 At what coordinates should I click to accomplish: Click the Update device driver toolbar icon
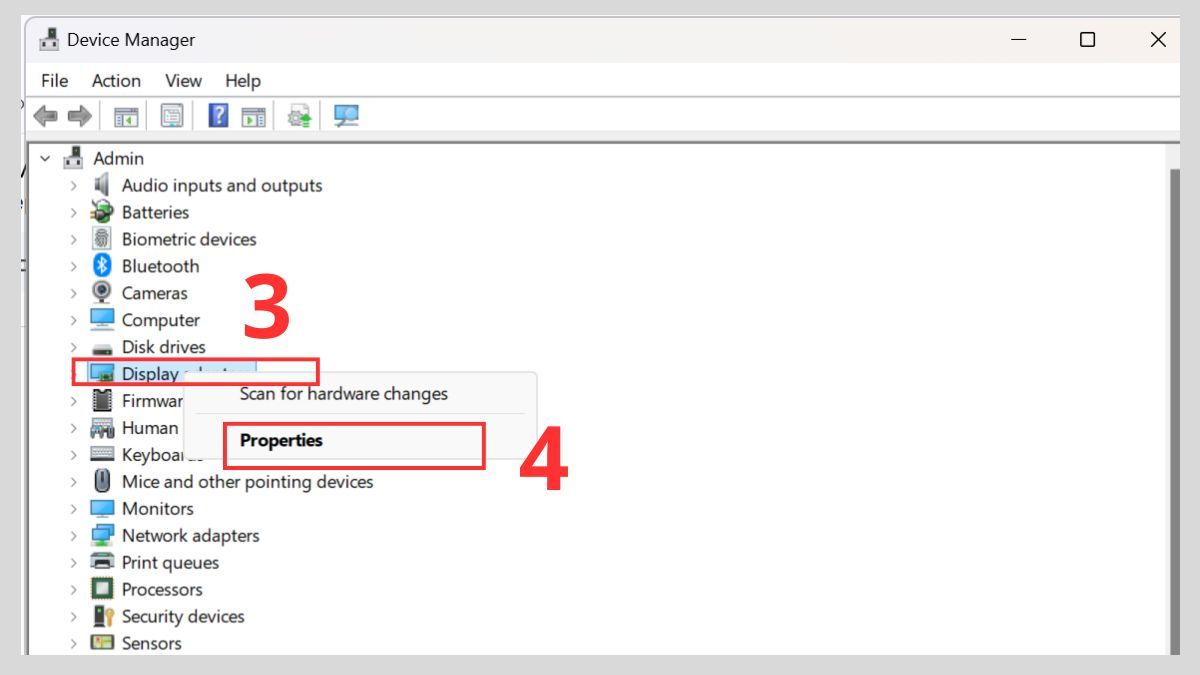click(x=300, y=116)
